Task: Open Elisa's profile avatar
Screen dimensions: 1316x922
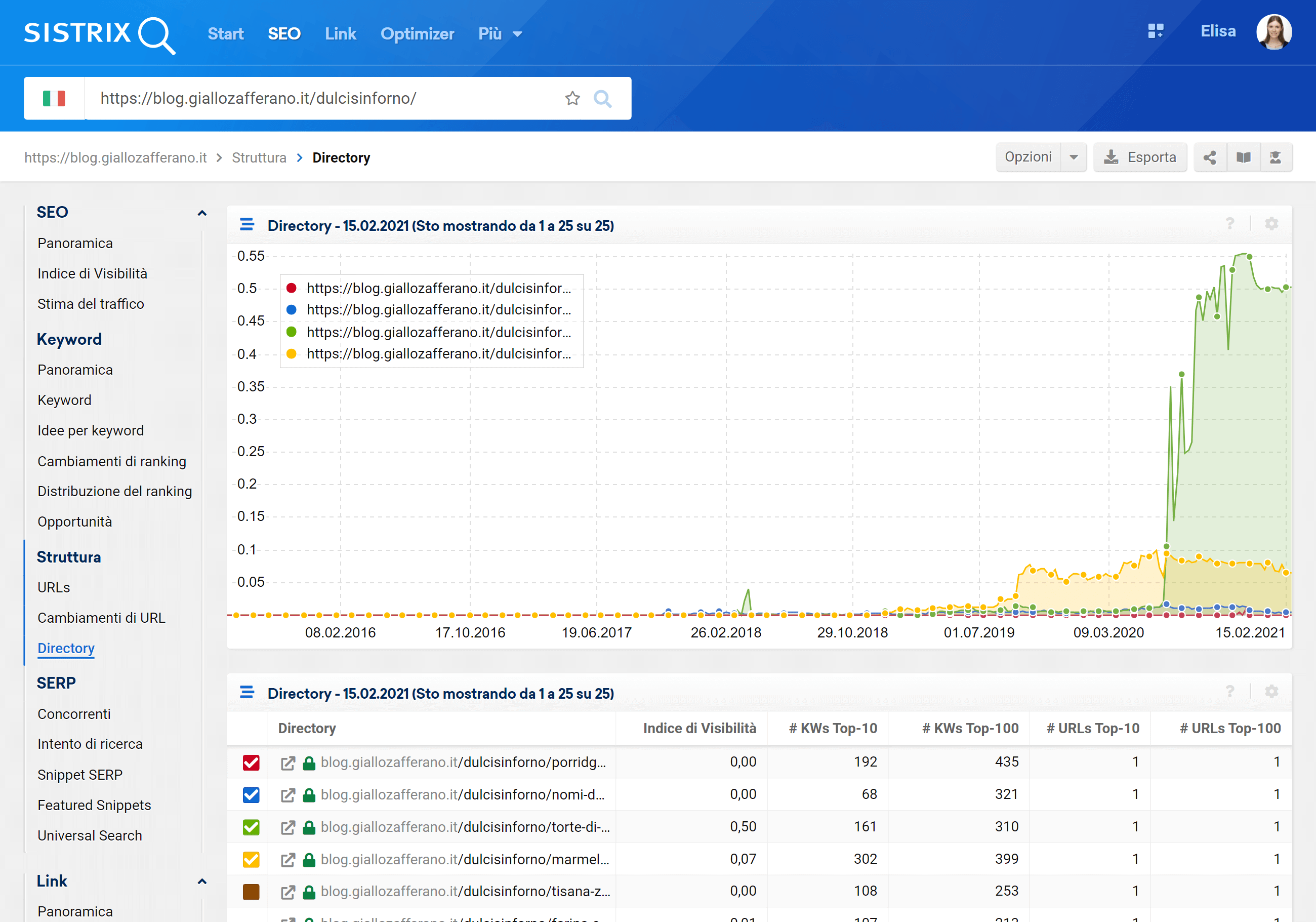Action: 1273,32
